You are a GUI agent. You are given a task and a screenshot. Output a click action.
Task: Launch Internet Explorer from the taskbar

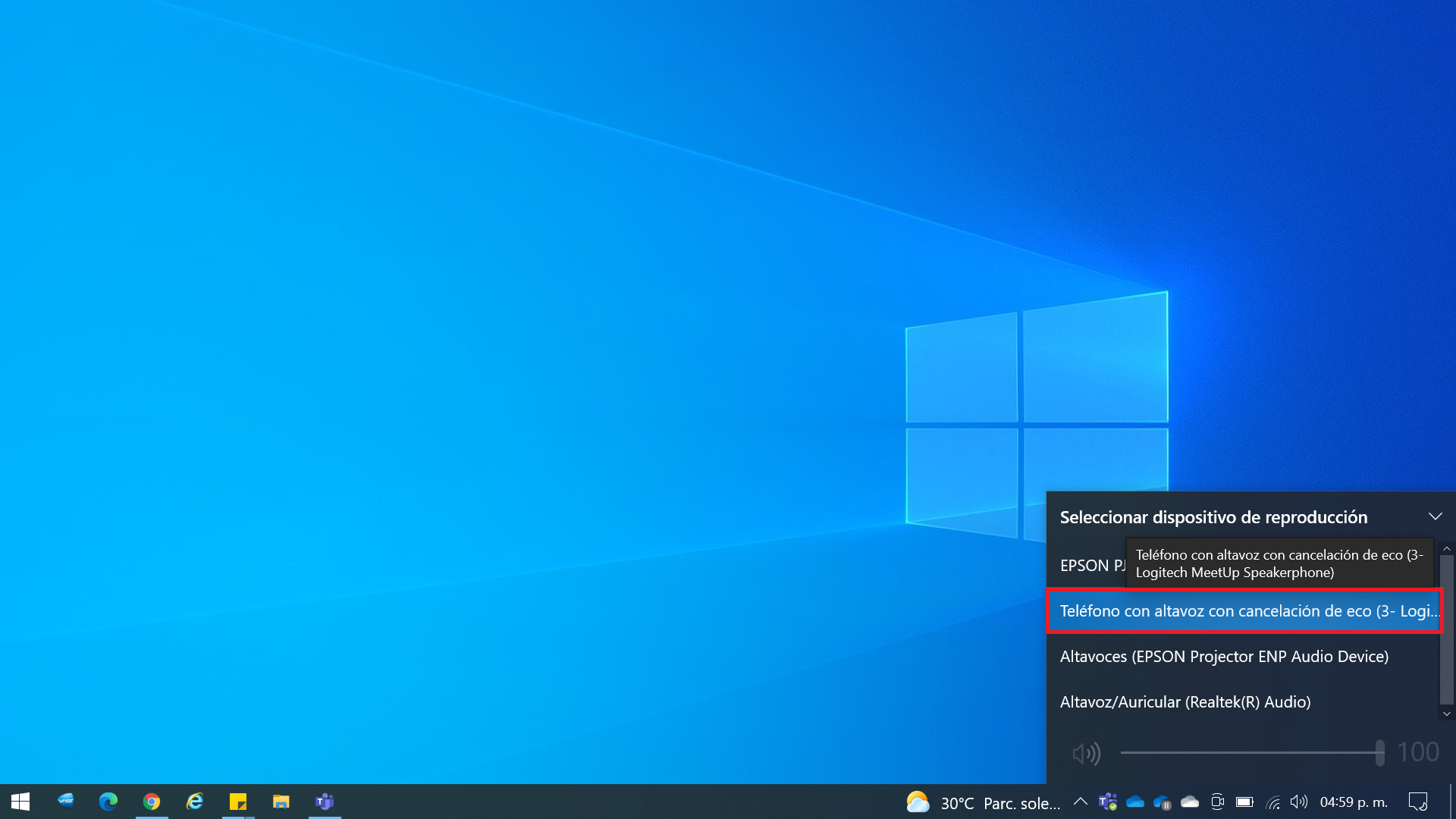click(195, 802)
